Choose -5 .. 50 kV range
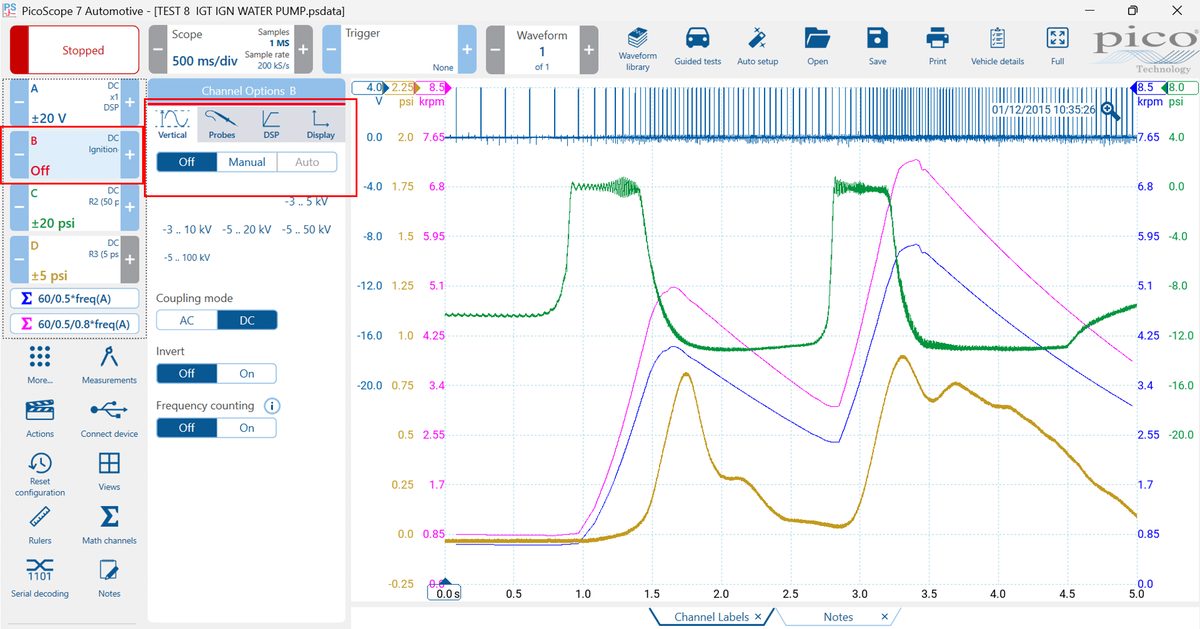Image resolution: width=1200 pixels, height=629 pixels. pos(306,229)
